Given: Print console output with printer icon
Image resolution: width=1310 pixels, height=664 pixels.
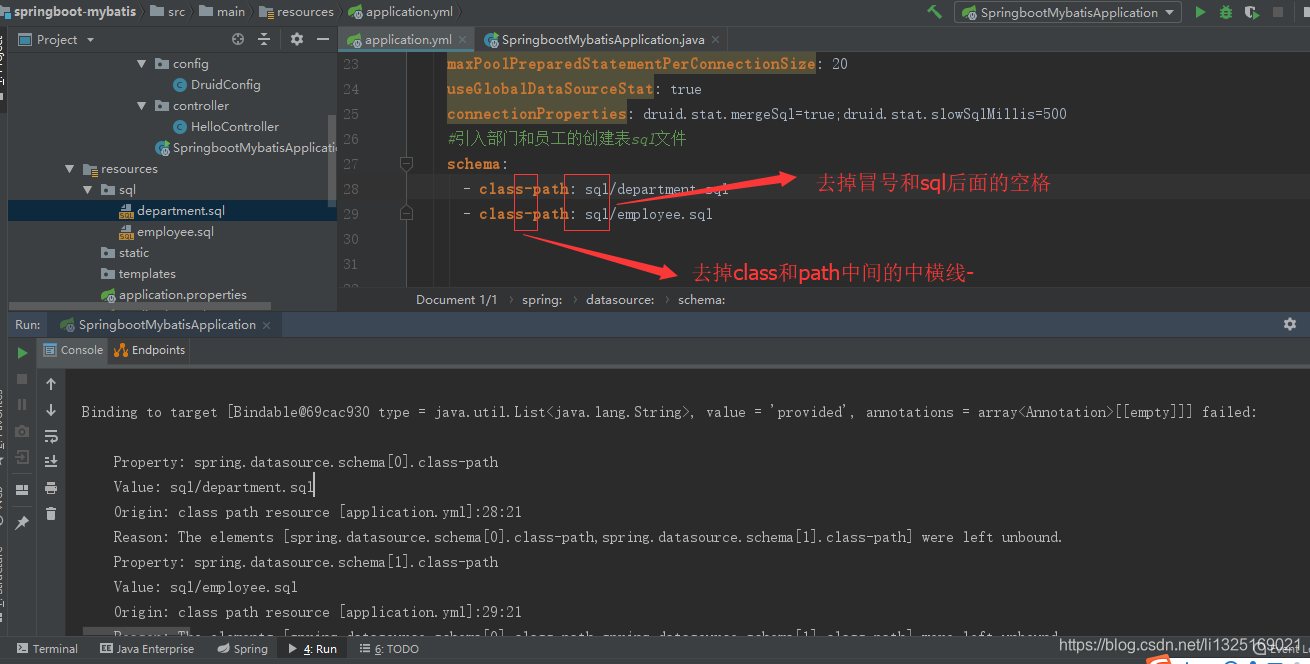Looking at the screenshot, I should tap(51, 488).
